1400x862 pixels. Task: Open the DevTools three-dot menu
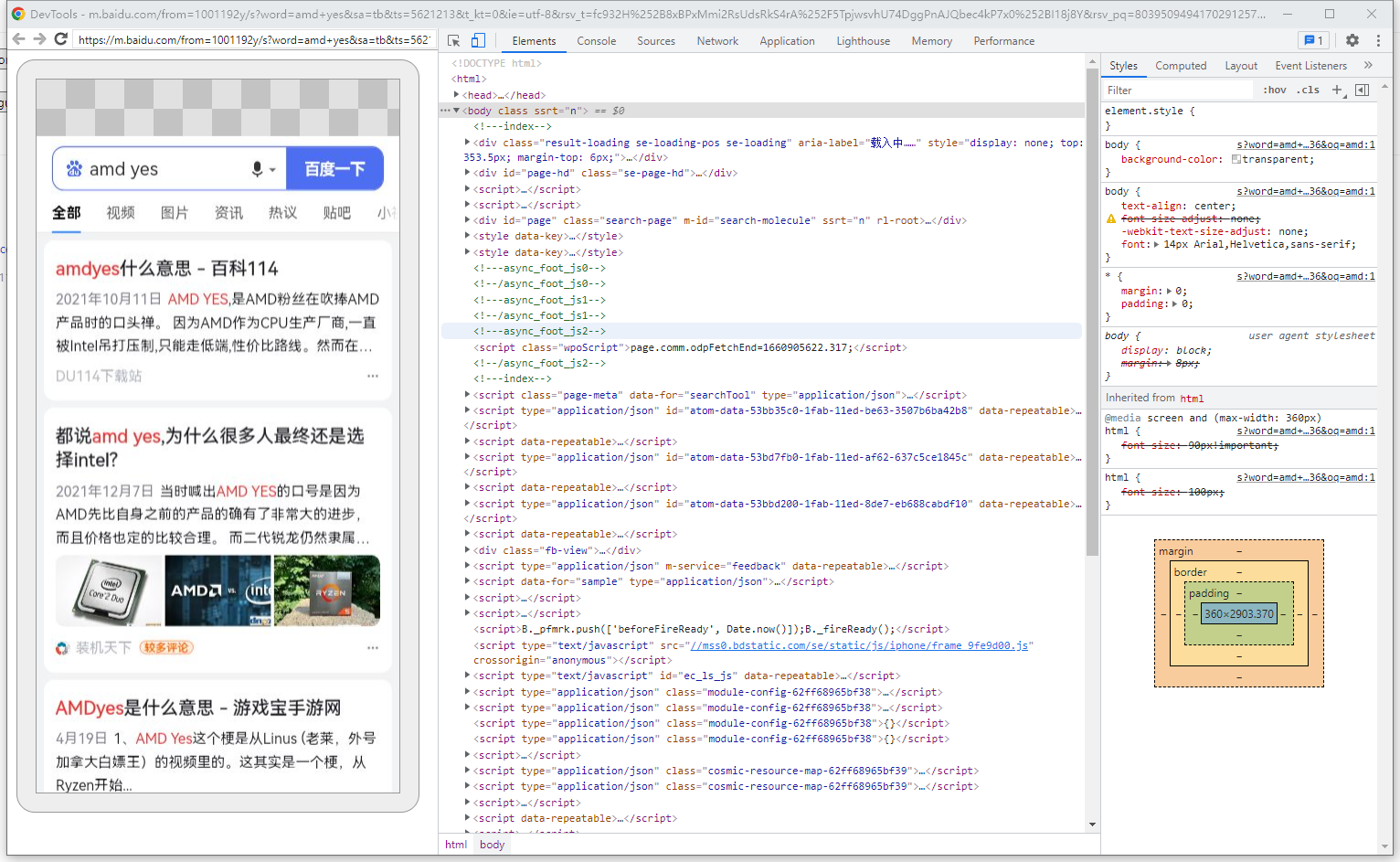pos(1378,40)
